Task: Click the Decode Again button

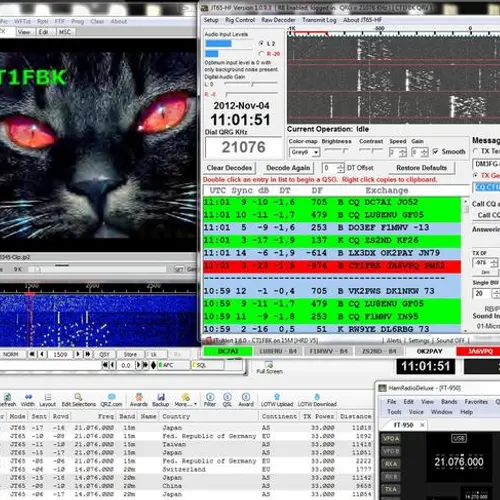Action: click(x=288, y=168)
